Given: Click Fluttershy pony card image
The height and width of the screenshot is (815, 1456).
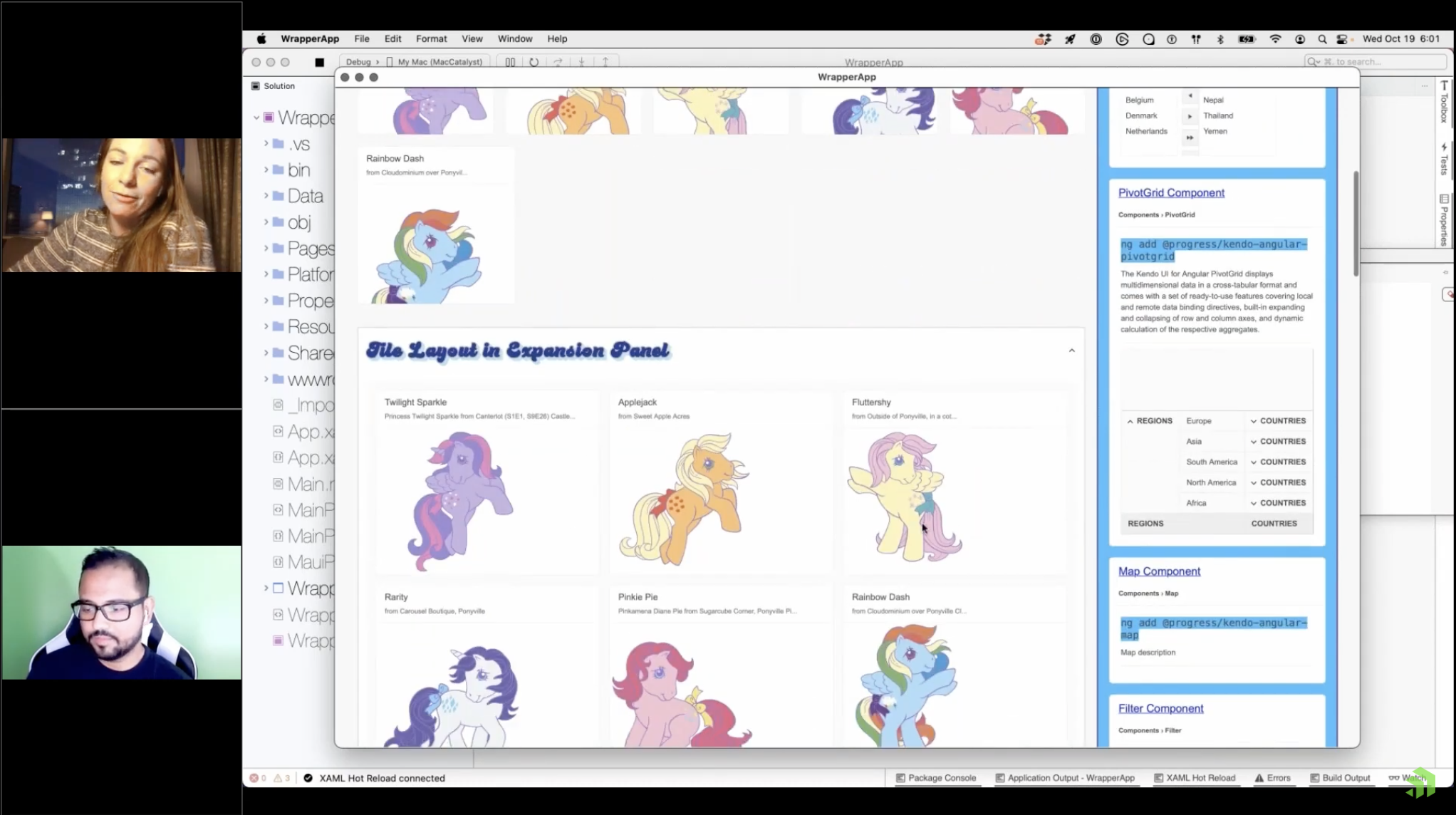Looking at the screenshot, I should pyautogui.click(x=904, y=497).
